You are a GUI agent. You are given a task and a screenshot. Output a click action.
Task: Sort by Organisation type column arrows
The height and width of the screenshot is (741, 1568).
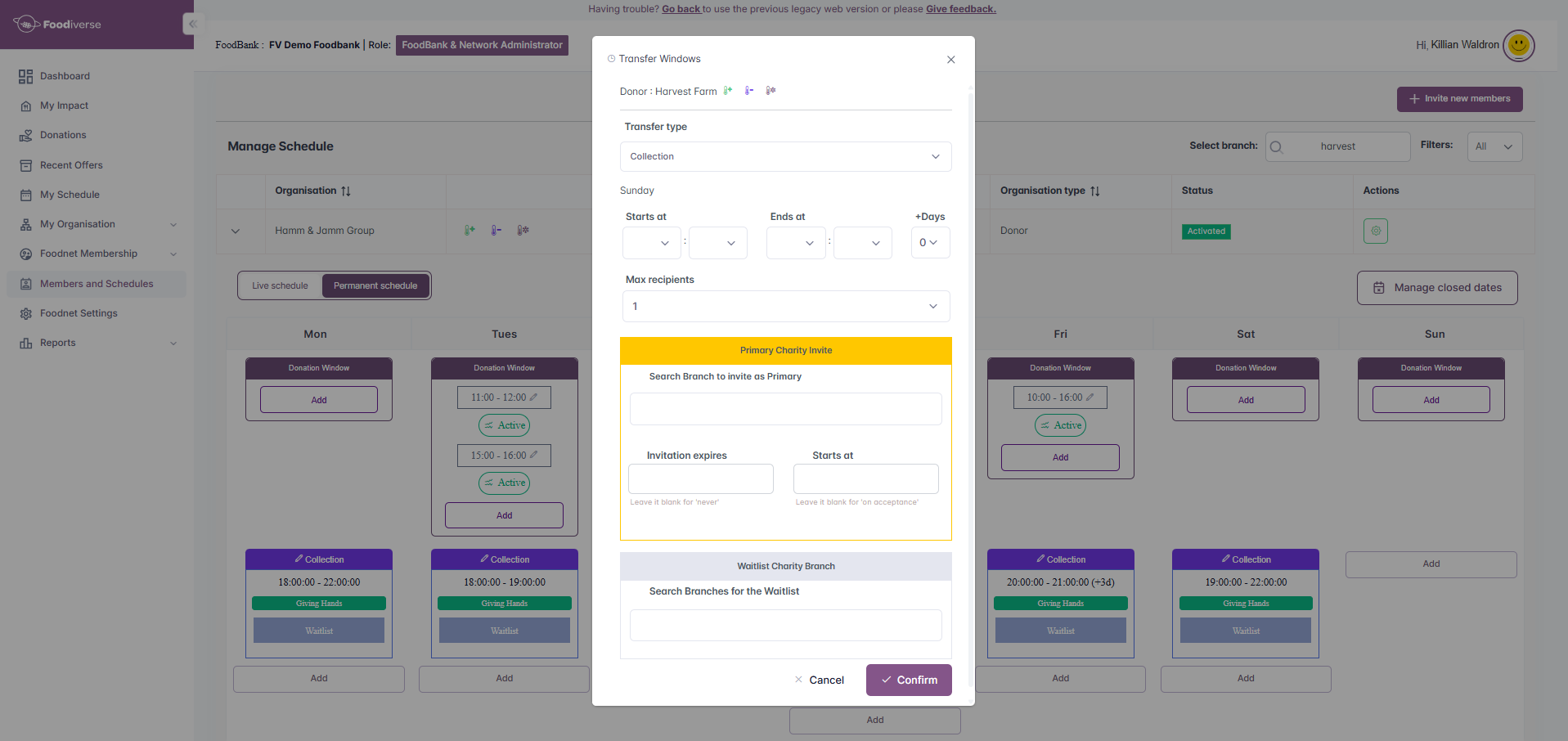(1095, 191)
